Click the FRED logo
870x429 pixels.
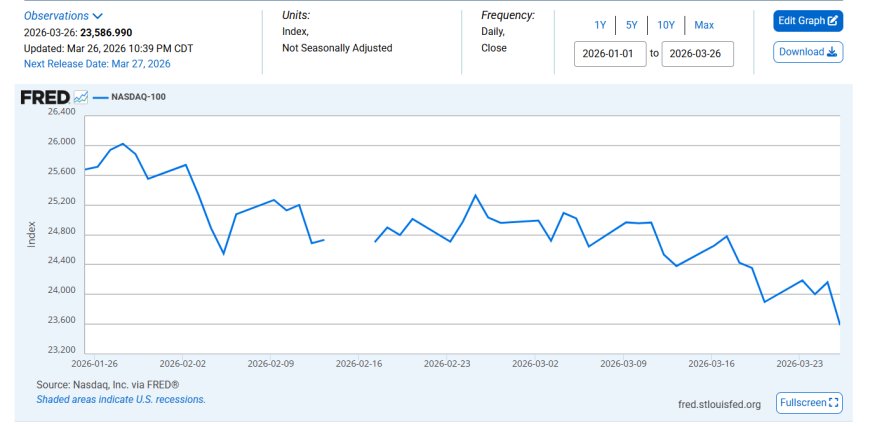coord(45,97)
